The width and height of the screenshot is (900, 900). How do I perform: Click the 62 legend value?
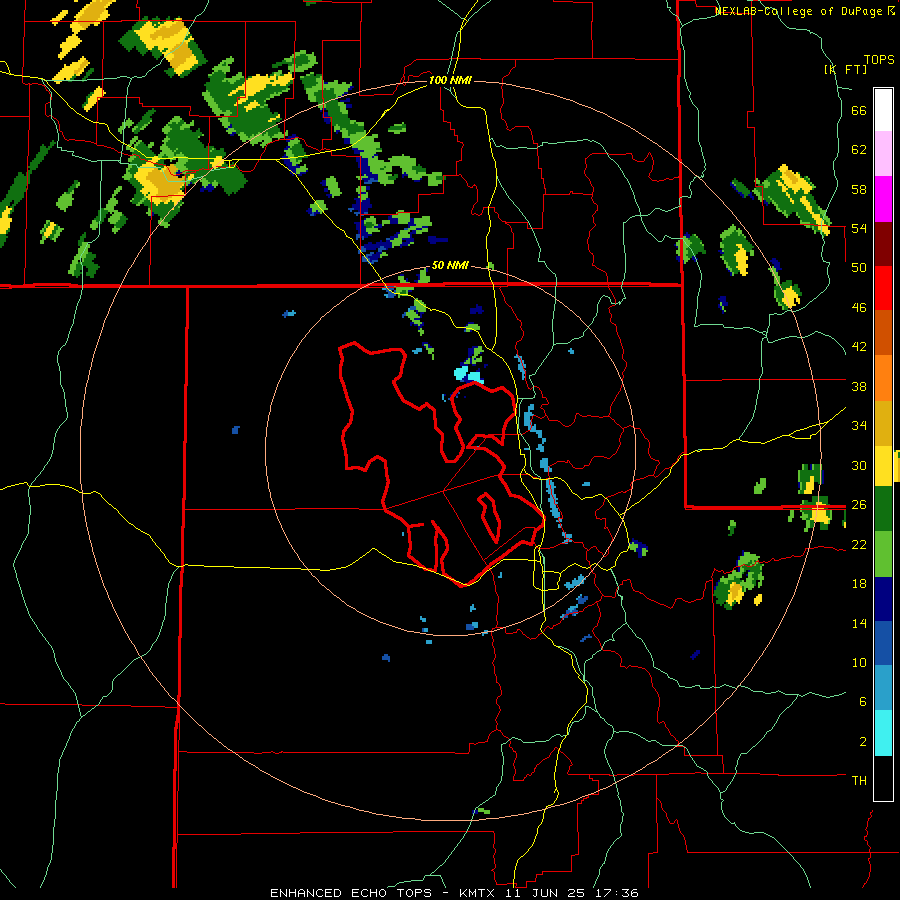point(859,150)
